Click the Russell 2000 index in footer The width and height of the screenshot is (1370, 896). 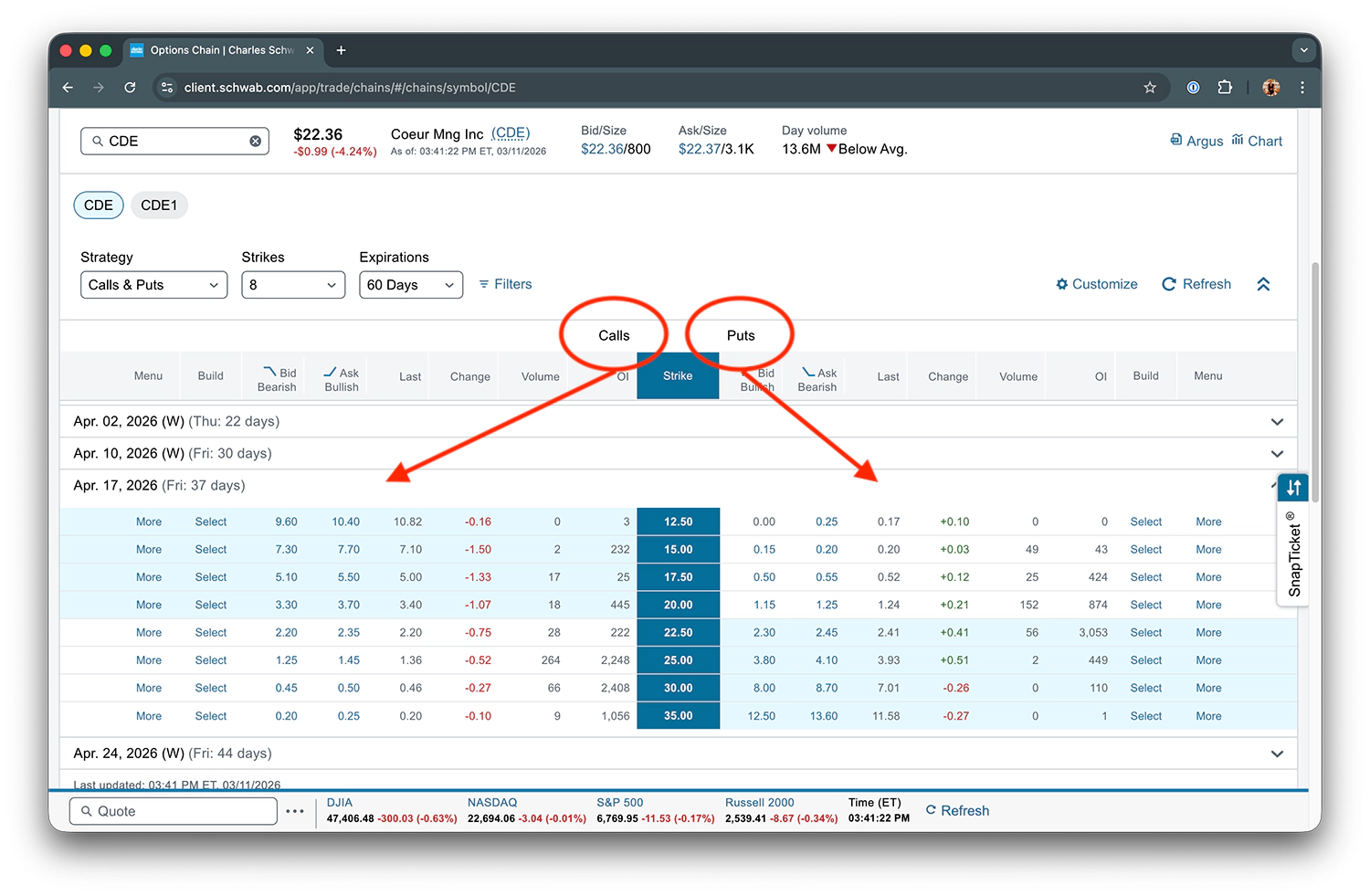760,803
